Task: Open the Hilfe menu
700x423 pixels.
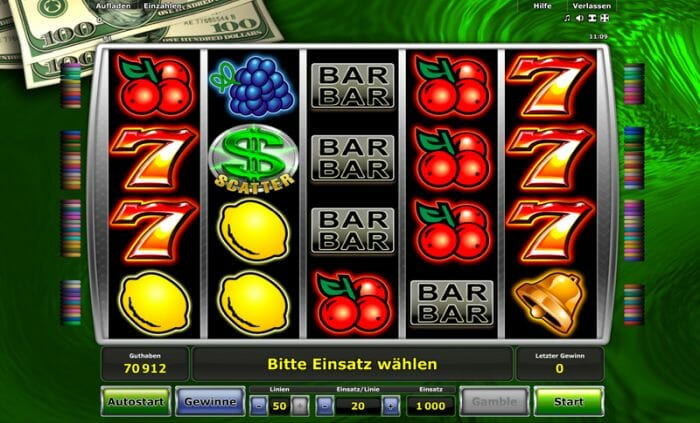Action: point(542,6)
